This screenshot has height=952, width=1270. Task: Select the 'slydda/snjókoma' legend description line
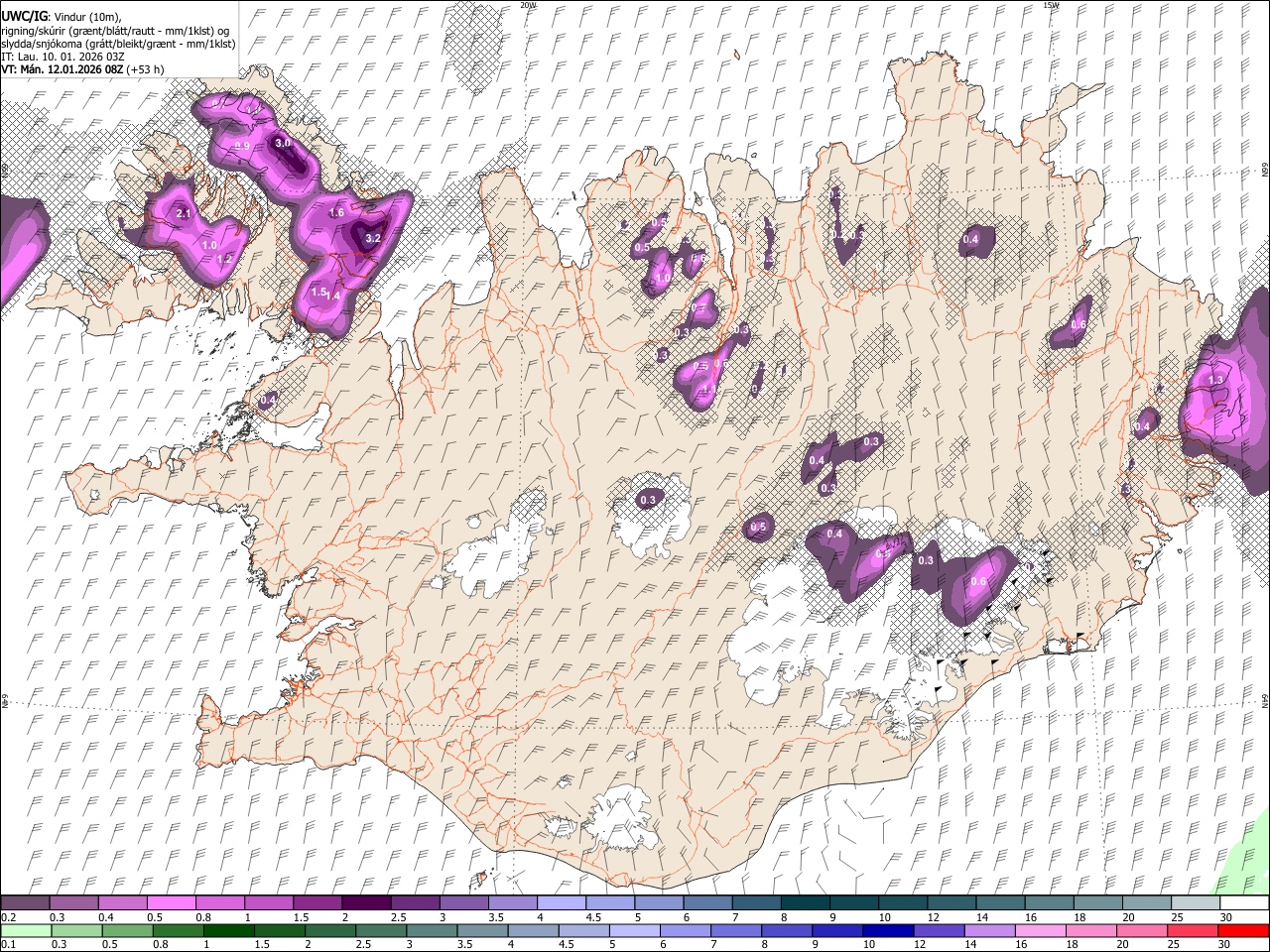(x=118, y=44)
